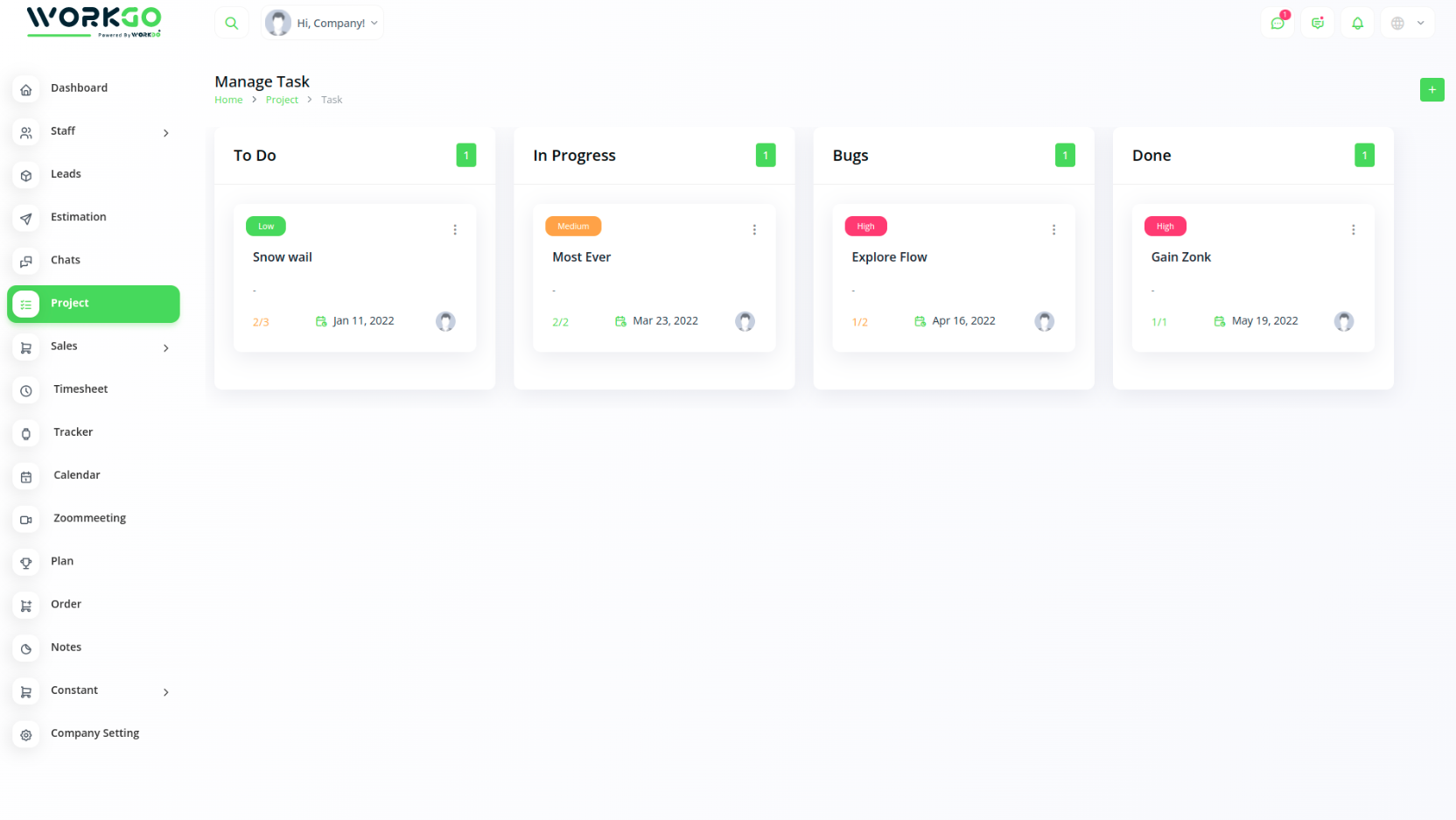
Task: Click the green plus add task button
Action: (x=1431, y=90)
